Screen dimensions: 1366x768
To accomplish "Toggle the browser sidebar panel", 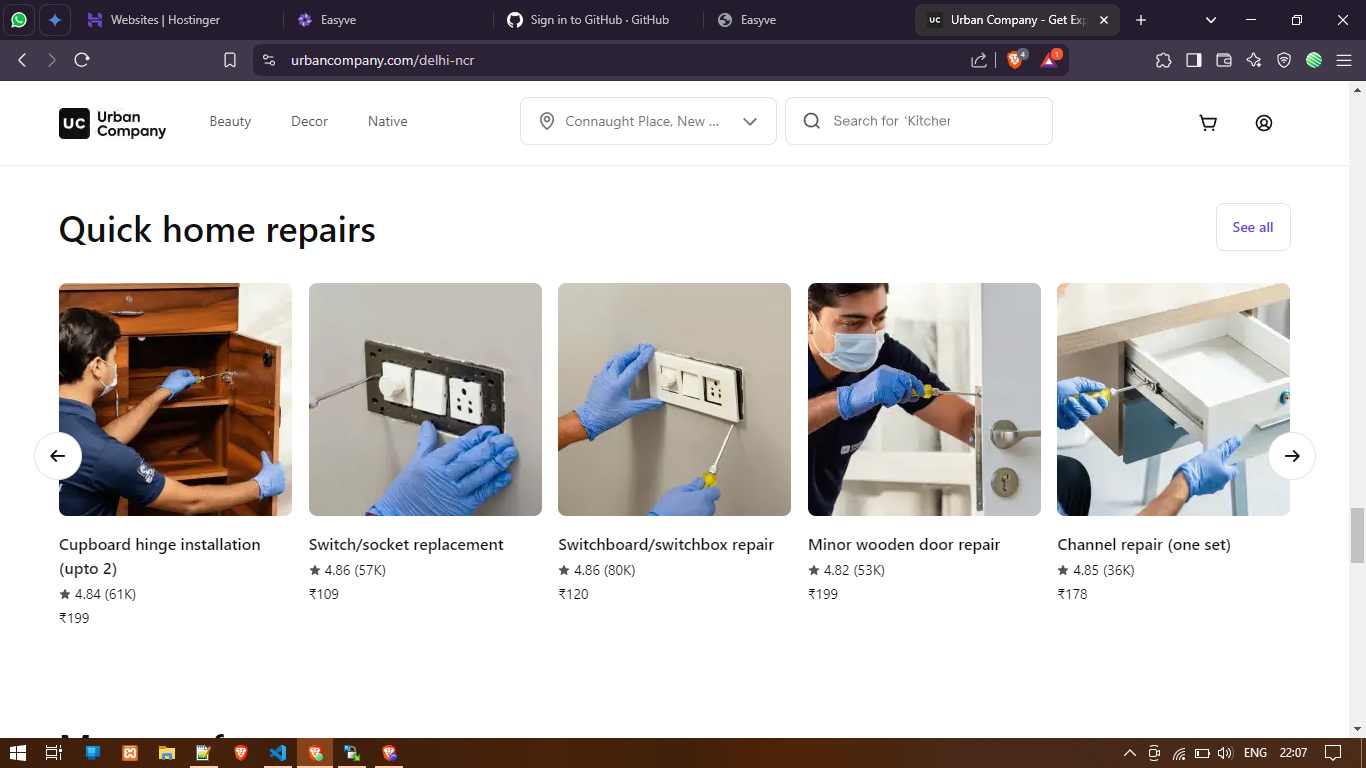I will (1193, 60).
